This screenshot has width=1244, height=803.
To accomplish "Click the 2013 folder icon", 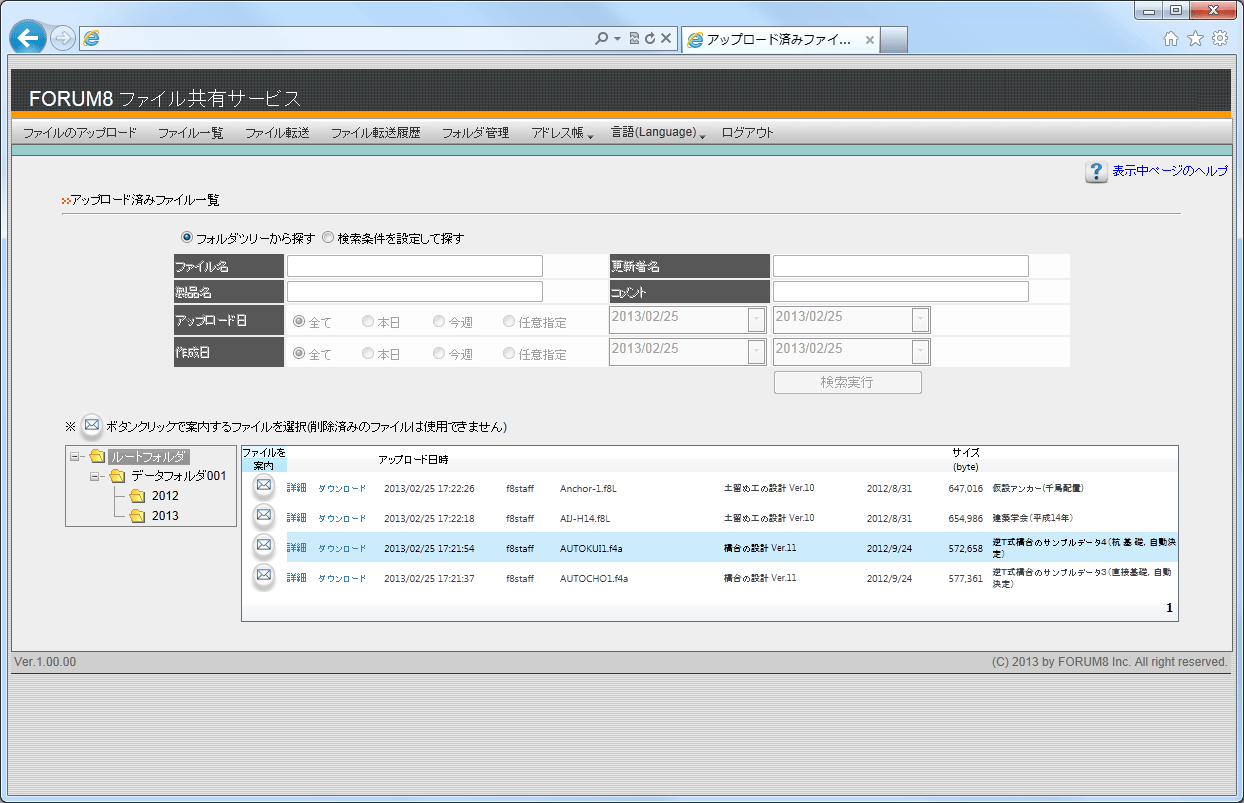I will click(x=137, y=516).
